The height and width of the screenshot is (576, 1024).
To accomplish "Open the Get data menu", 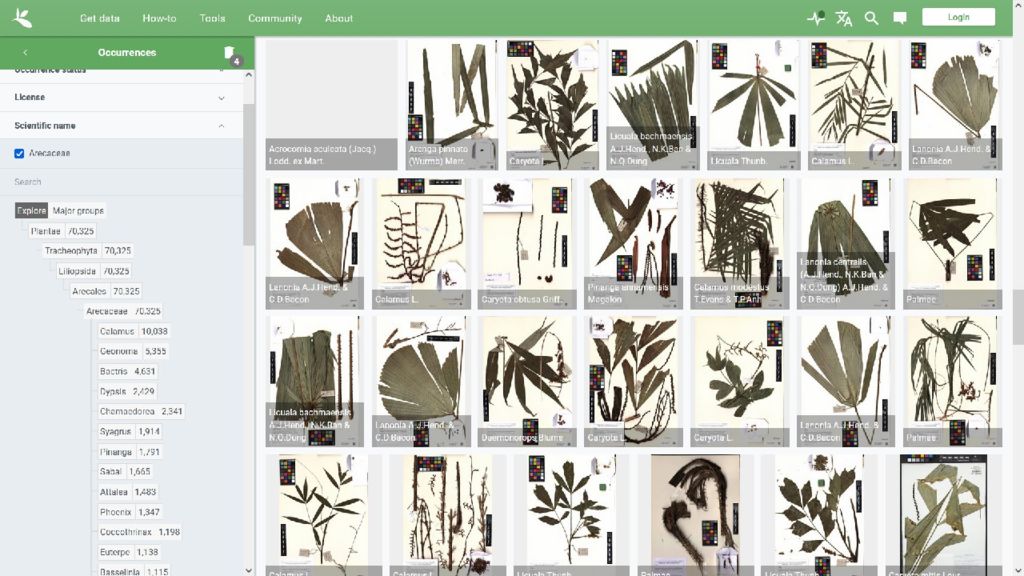I will click(100, 18).
